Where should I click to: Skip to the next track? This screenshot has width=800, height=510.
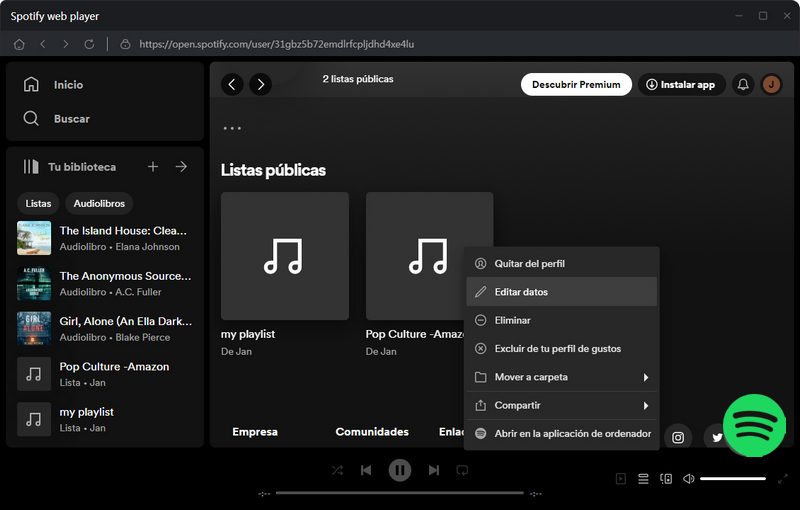(x=433, y=470)
